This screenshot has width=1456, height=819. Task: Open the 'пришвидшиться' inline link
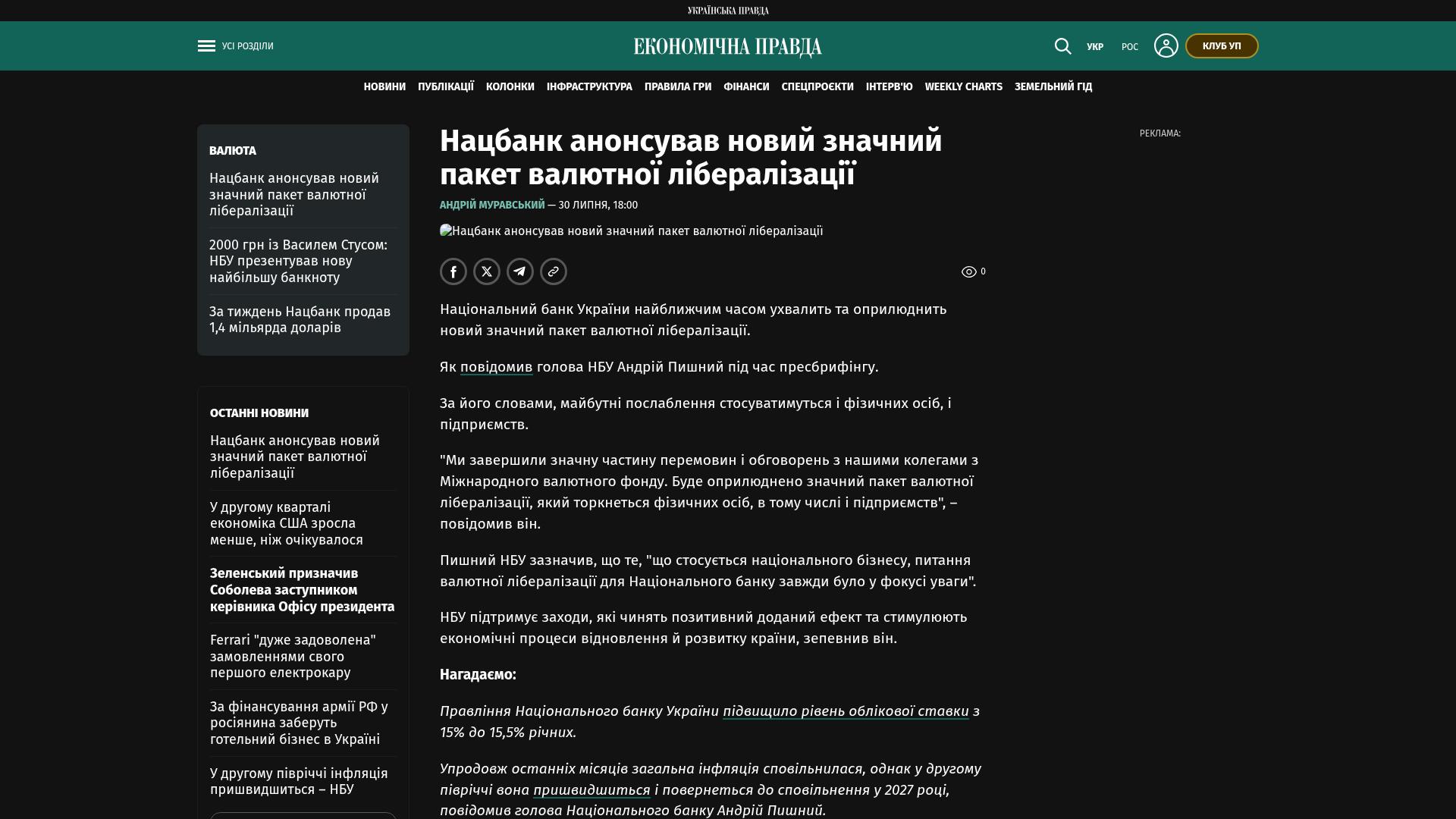[591, 790]
